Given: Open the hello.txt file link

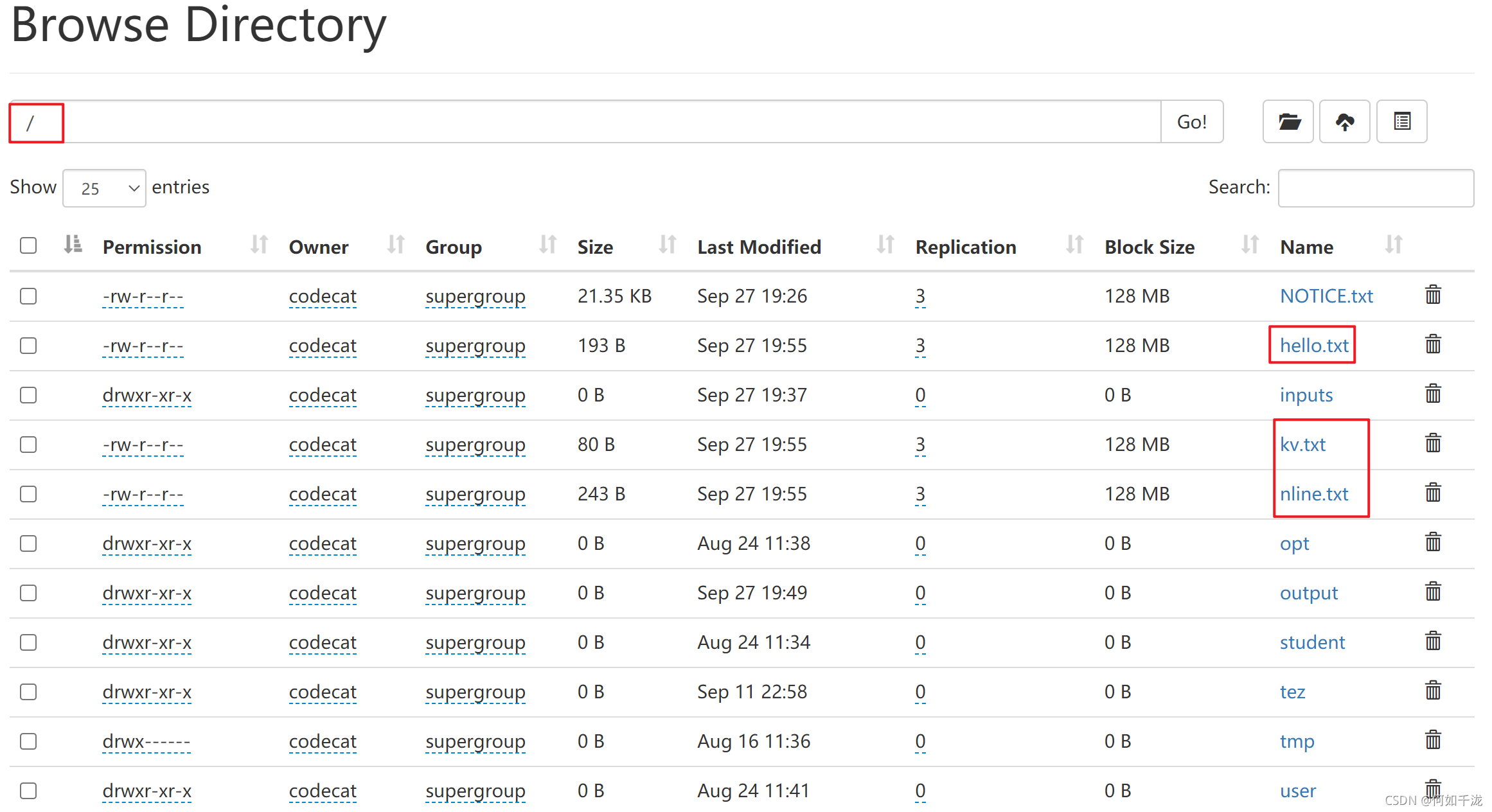Looking at the screenshot, I should (x=1314, y=346).
